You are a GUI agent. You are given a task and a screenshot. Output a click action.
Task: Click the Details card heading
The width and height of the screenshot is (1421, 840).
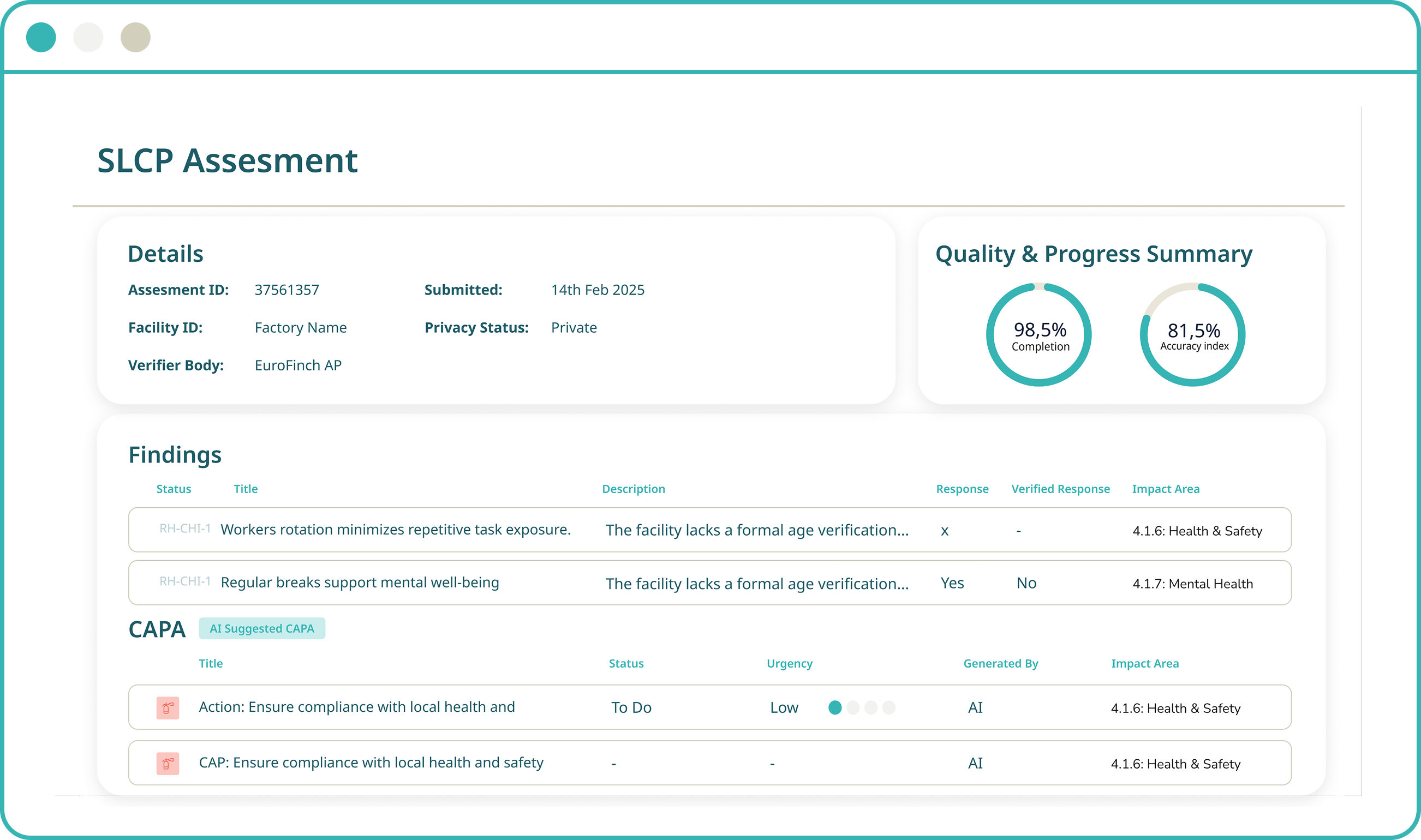[165, 254]
